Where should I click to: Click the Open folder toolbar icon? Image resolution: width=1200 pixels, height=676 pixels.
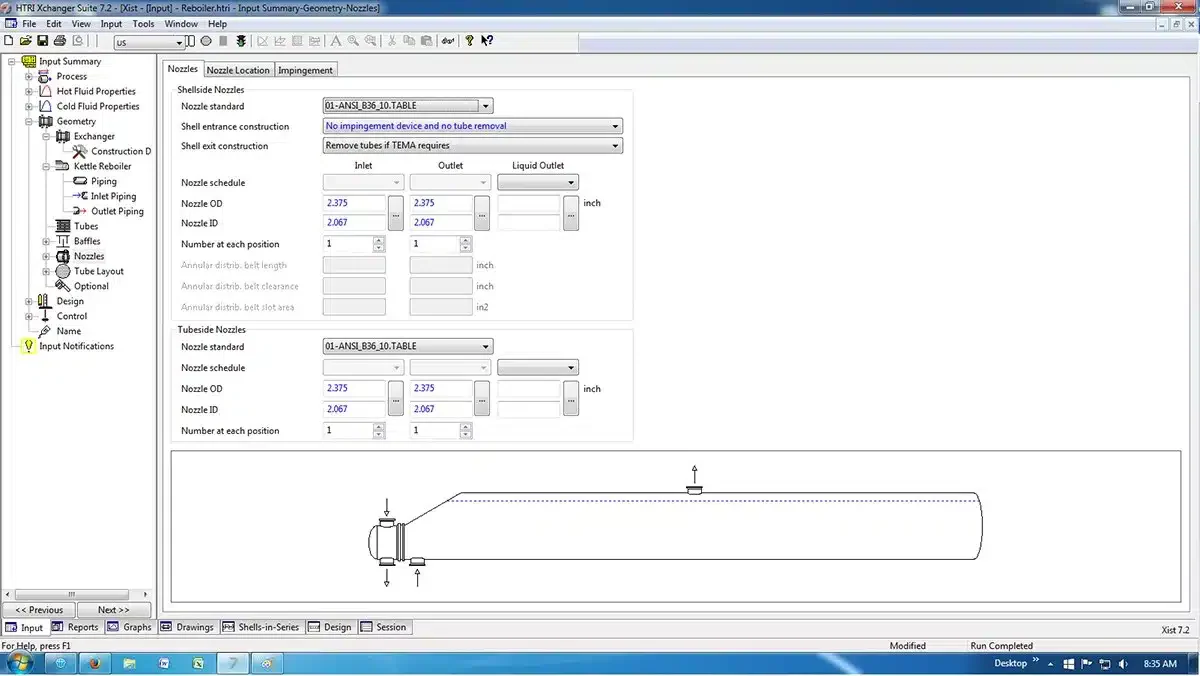pos(26,41)
